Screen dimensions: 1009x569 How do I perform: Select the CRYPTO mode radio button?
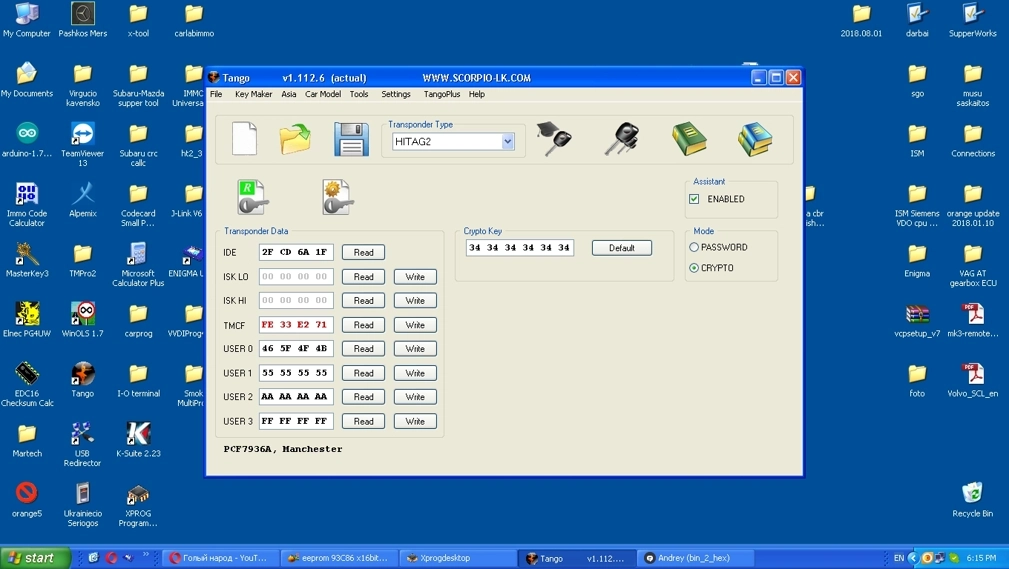[694, 268]
